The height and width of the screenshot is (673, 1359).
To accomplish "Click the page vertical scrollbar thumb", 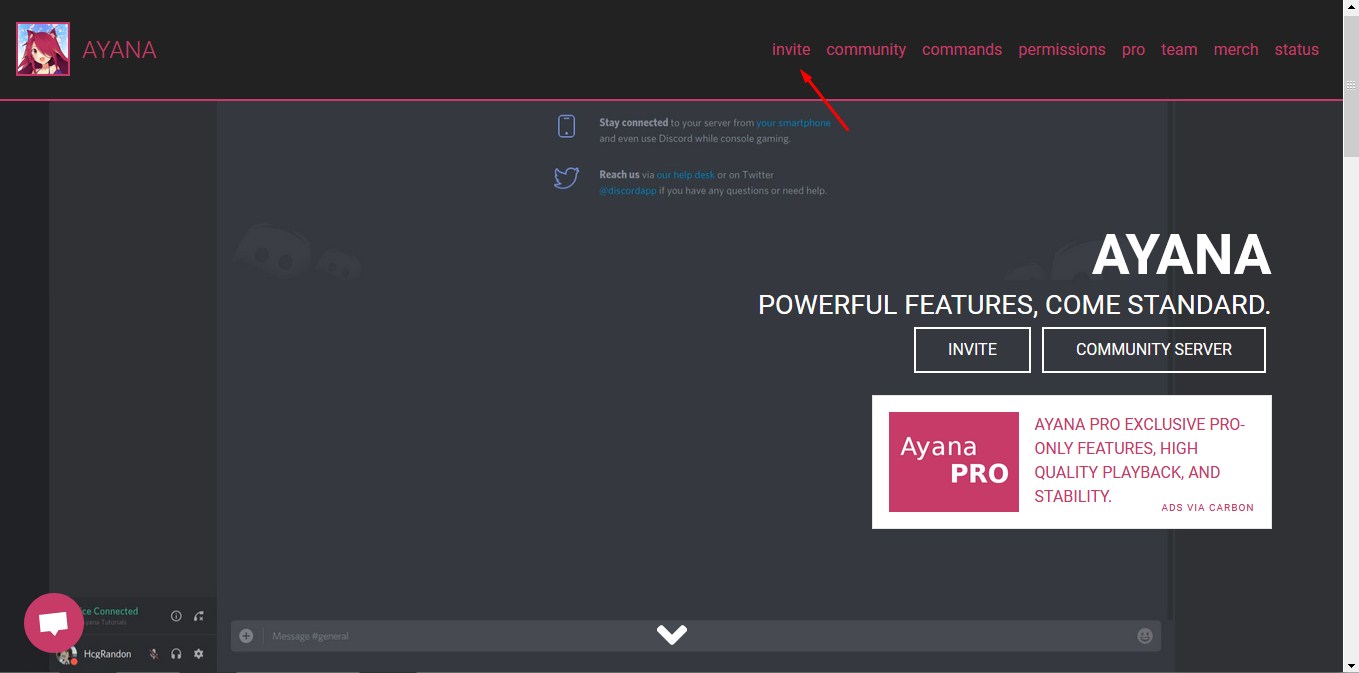I will tap(1351, 86).
